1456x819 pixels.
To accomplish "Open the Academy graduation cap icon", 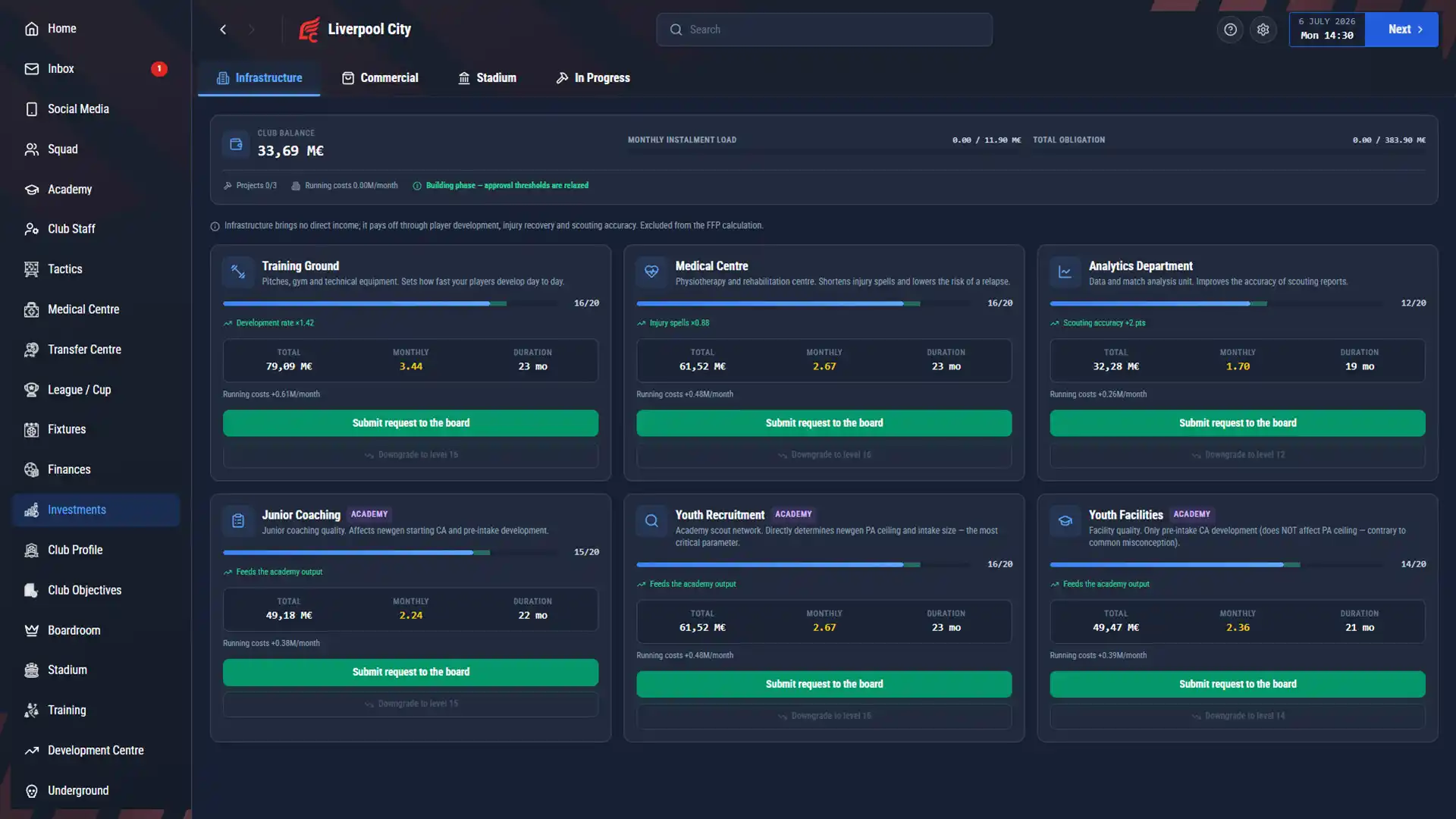I will (x=31, y=190).
